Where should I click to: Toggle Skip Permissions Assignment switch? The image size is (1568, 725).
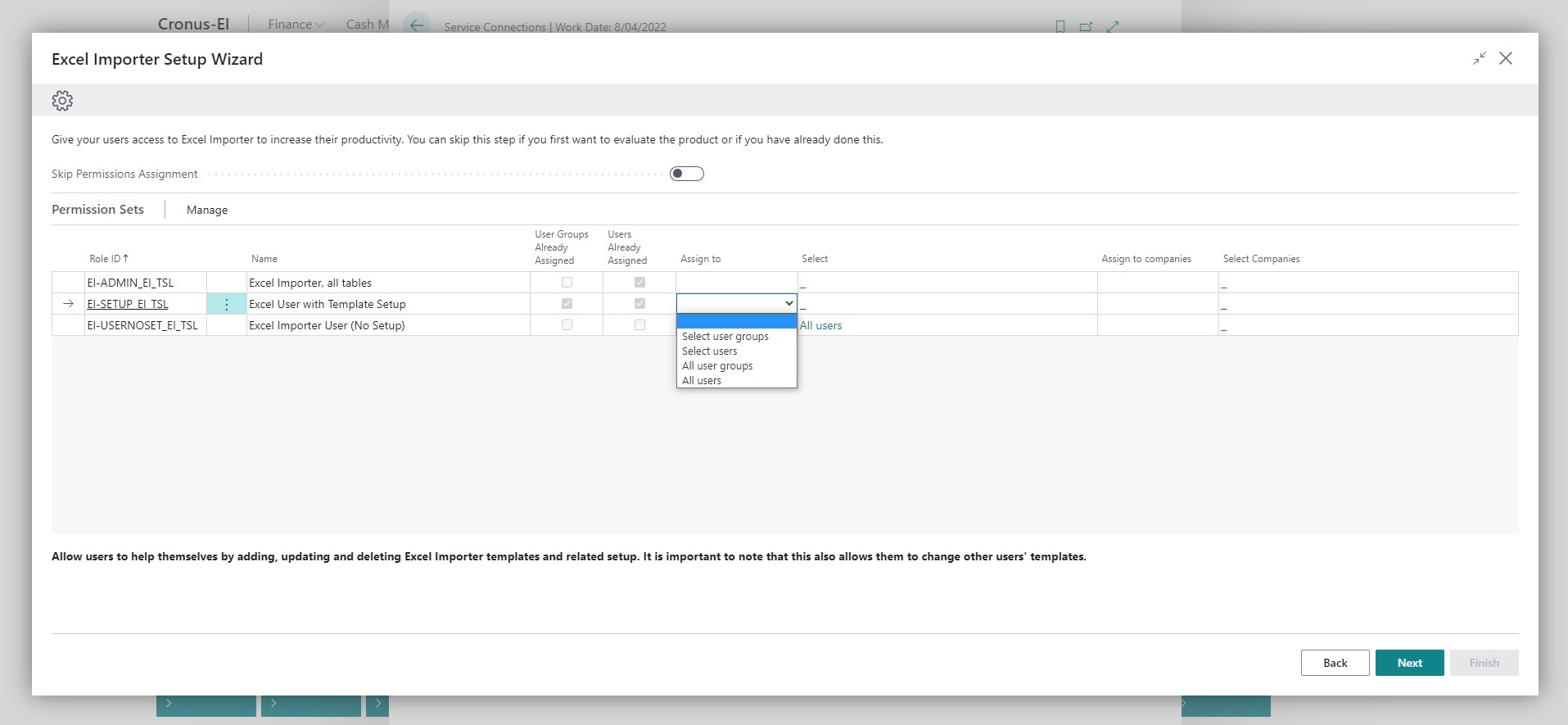pyautogui.click(x=686, y=174)
